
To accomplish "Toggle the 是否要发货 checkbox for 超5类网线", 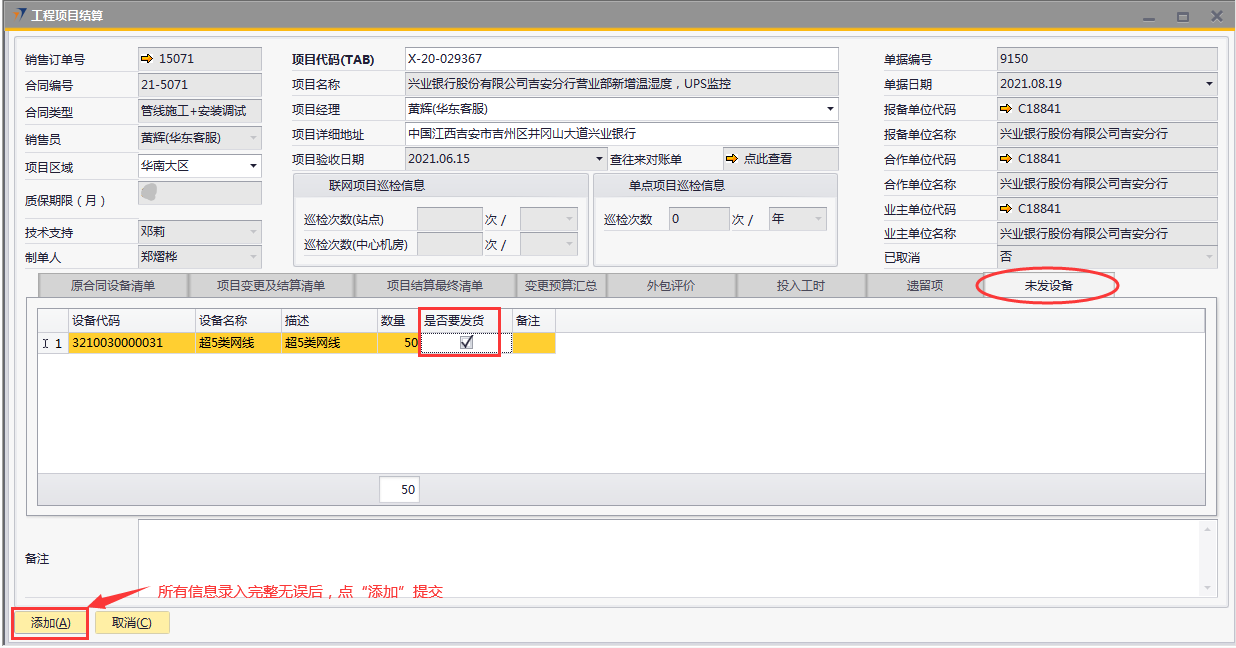I will click(466, 343).
